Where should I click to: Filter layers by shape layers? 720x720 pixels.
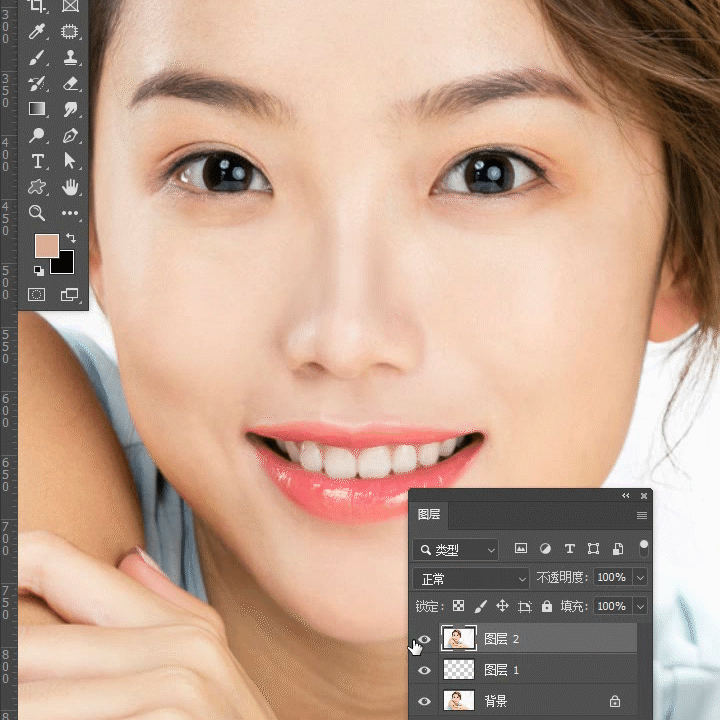593,548
